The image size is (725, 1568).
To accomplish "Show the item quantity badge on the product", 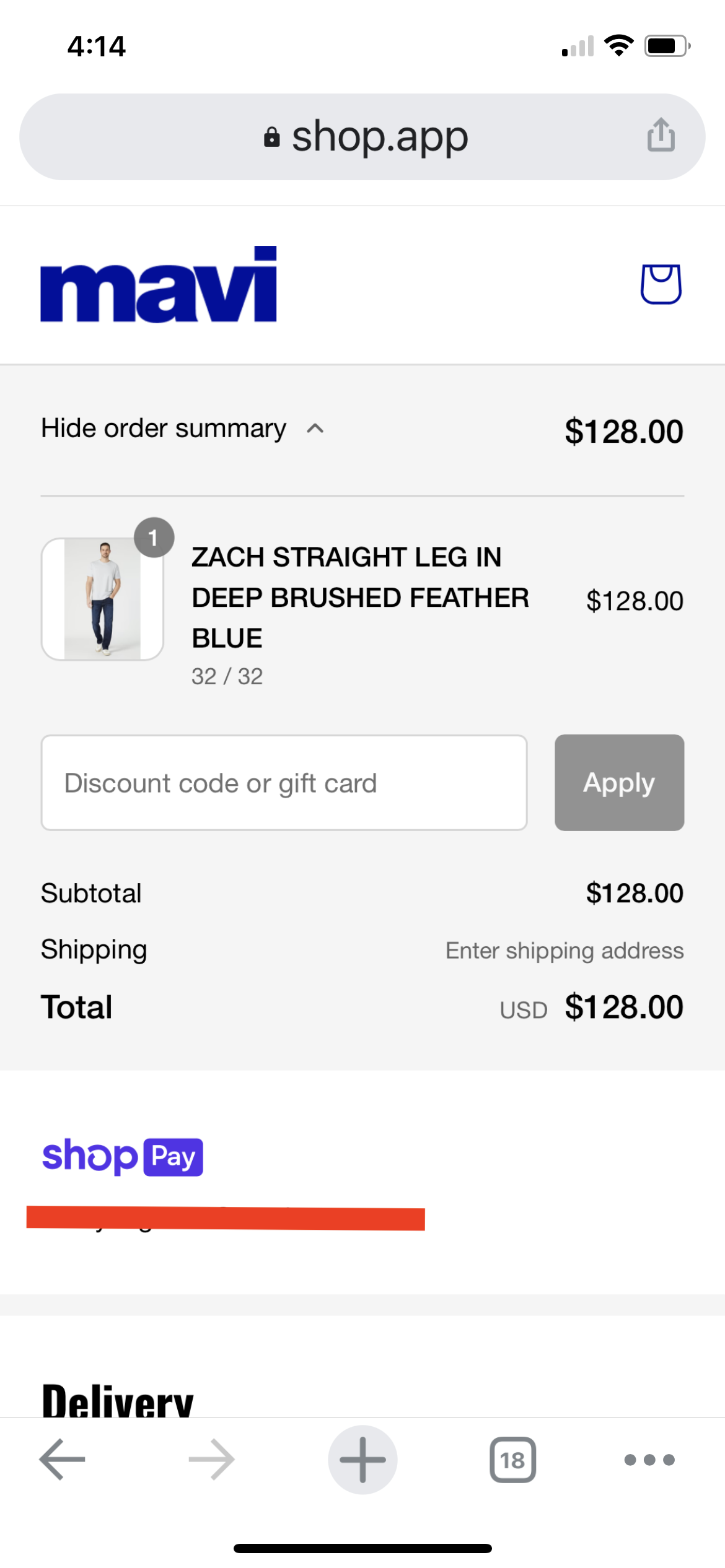I will 153,536.
